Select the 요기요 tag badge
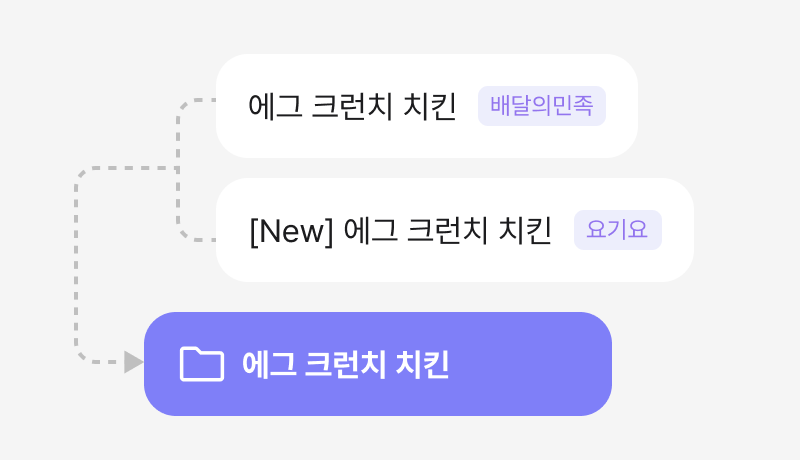Screen dimensions: 800x460 pos(617,230)
